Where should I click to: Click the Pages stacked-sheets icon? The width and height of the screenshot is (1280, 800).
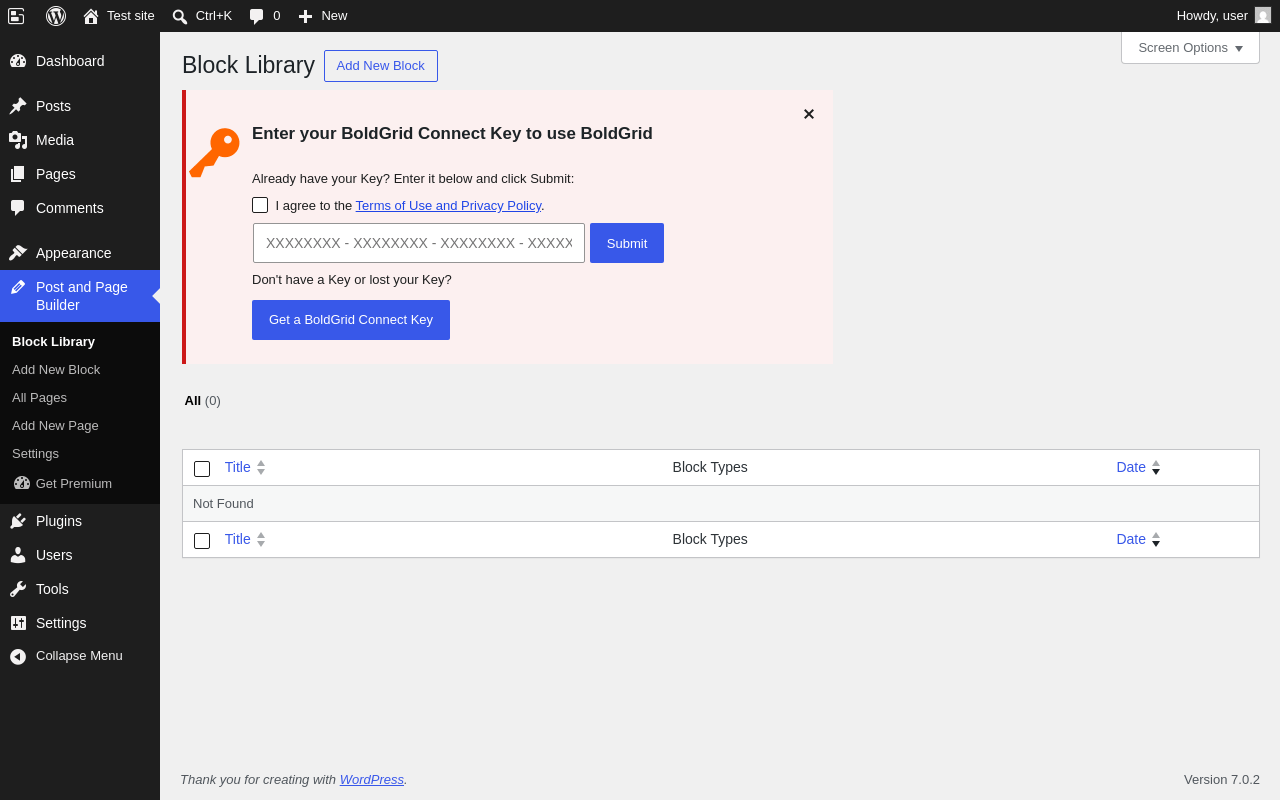18,174
